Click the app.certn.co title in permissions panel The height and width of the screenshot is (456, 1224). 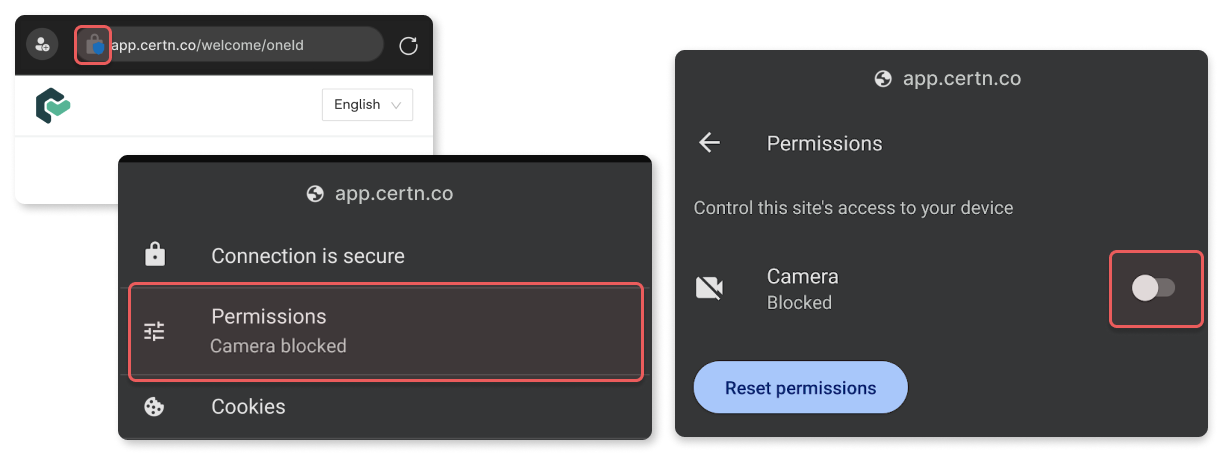point(961,79)
